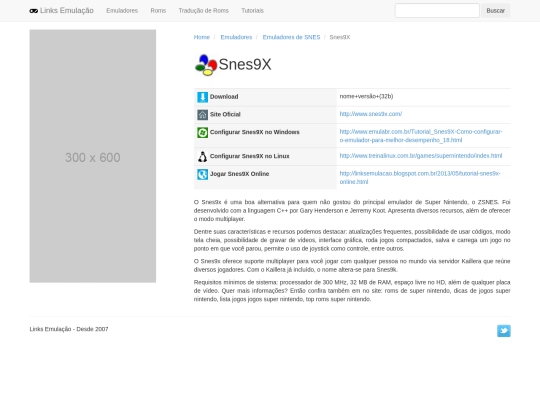The height and width of the screenshot is (405, 540).
Task: Click the Links Emulação brand text
Action: [67, 11]
